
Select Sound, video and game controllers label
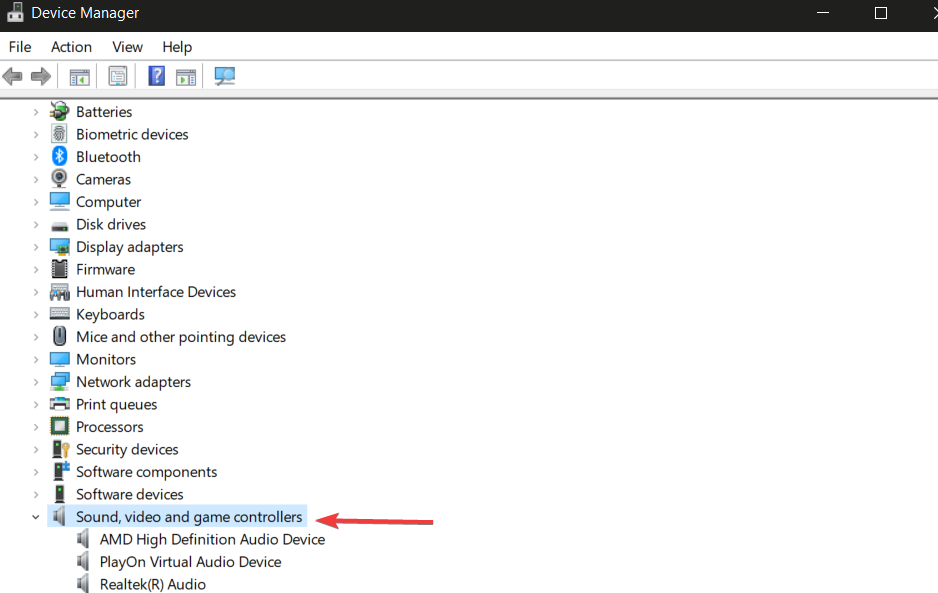[189, 517]
